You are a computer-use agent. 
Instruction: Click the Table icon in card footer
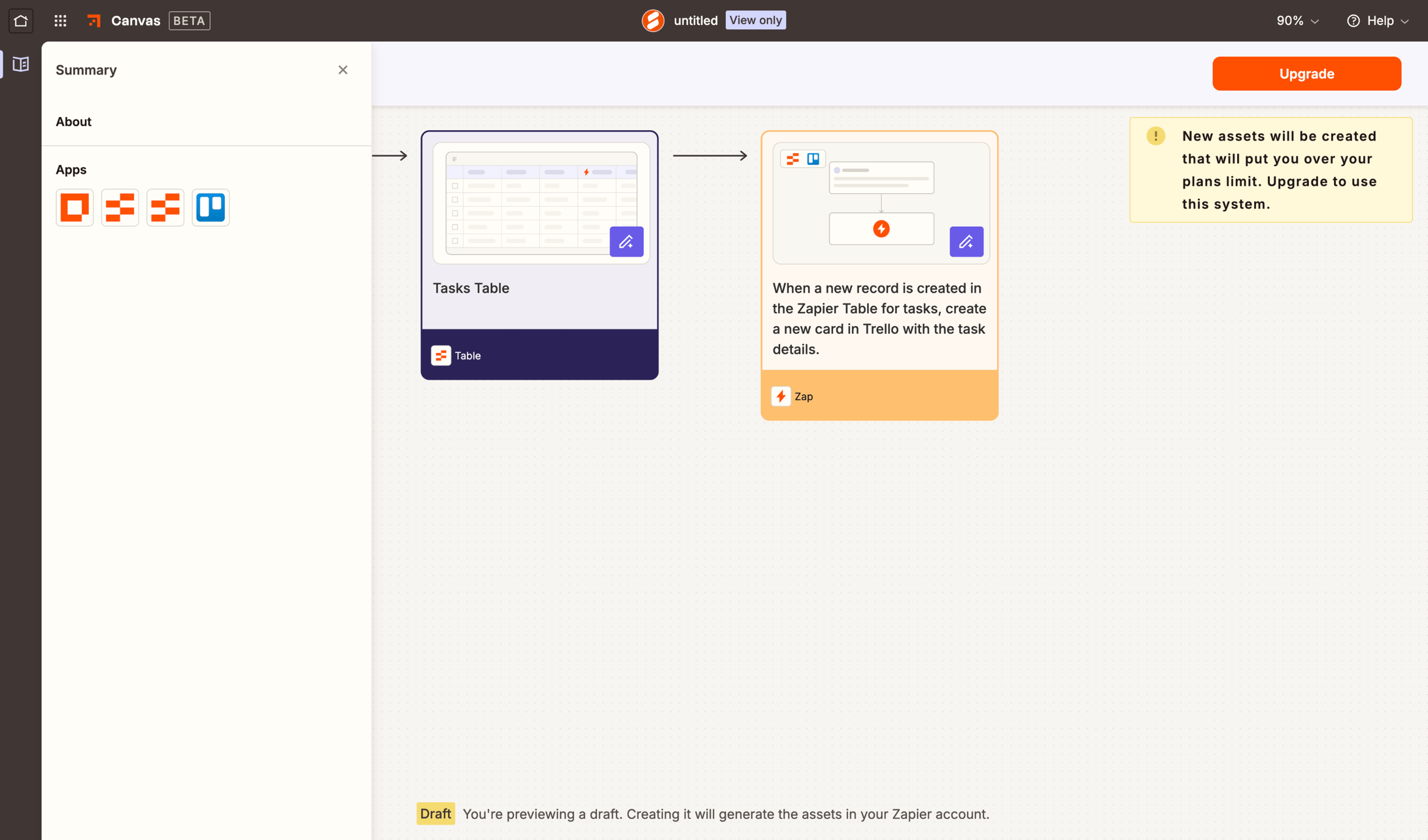click(441, 356)
